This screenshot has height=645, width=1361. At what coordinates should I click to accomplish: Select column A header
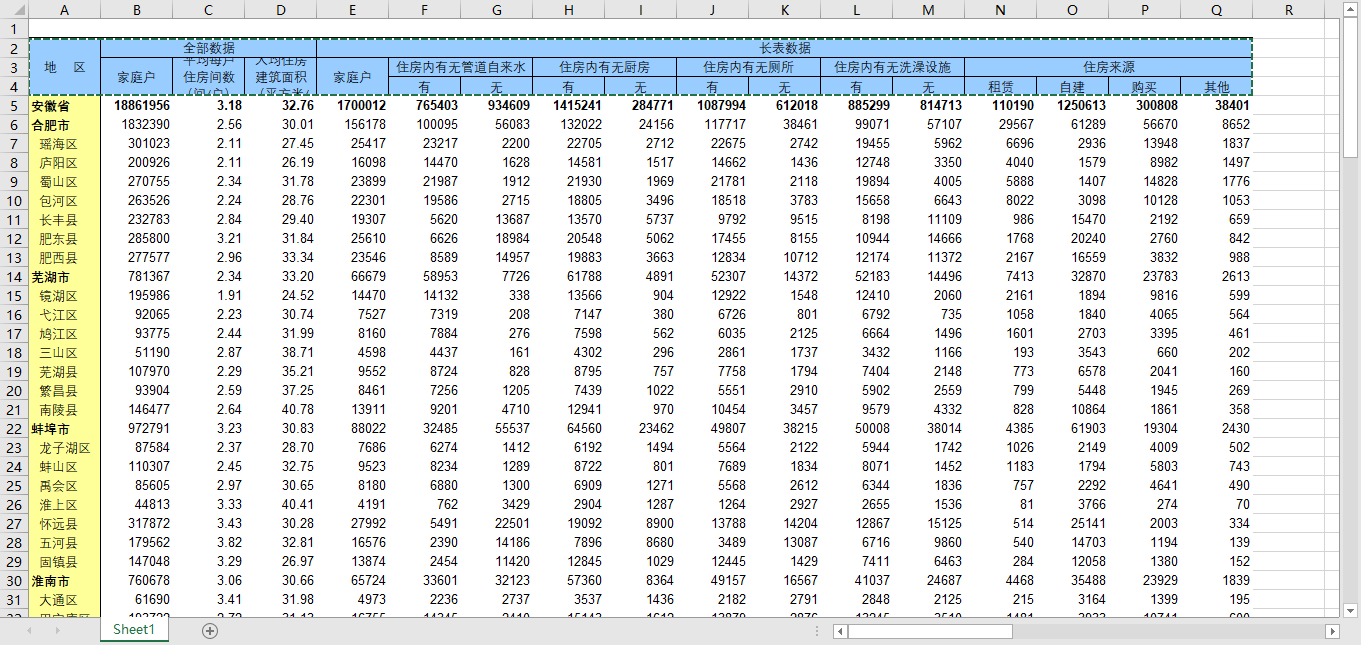pyautogui.click(x=65, y=10)
